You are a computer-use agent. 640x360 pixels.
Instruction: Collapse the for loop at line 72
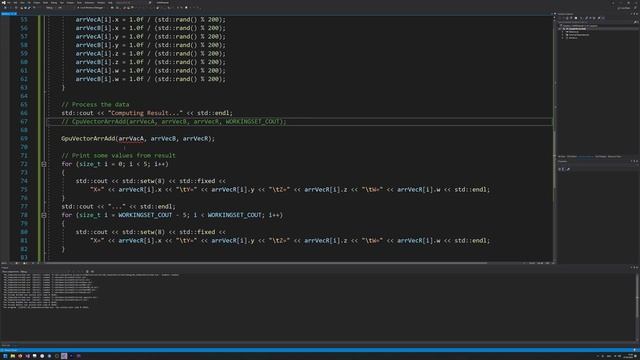tap(44, 164)
